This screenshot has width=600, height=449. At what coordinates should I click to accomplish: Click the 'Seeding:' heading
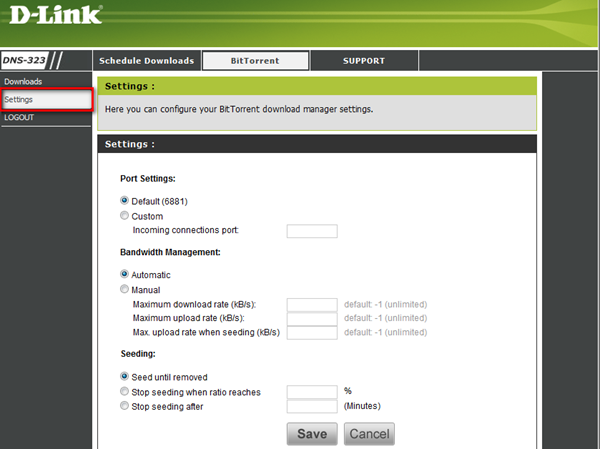coord(138,354)
